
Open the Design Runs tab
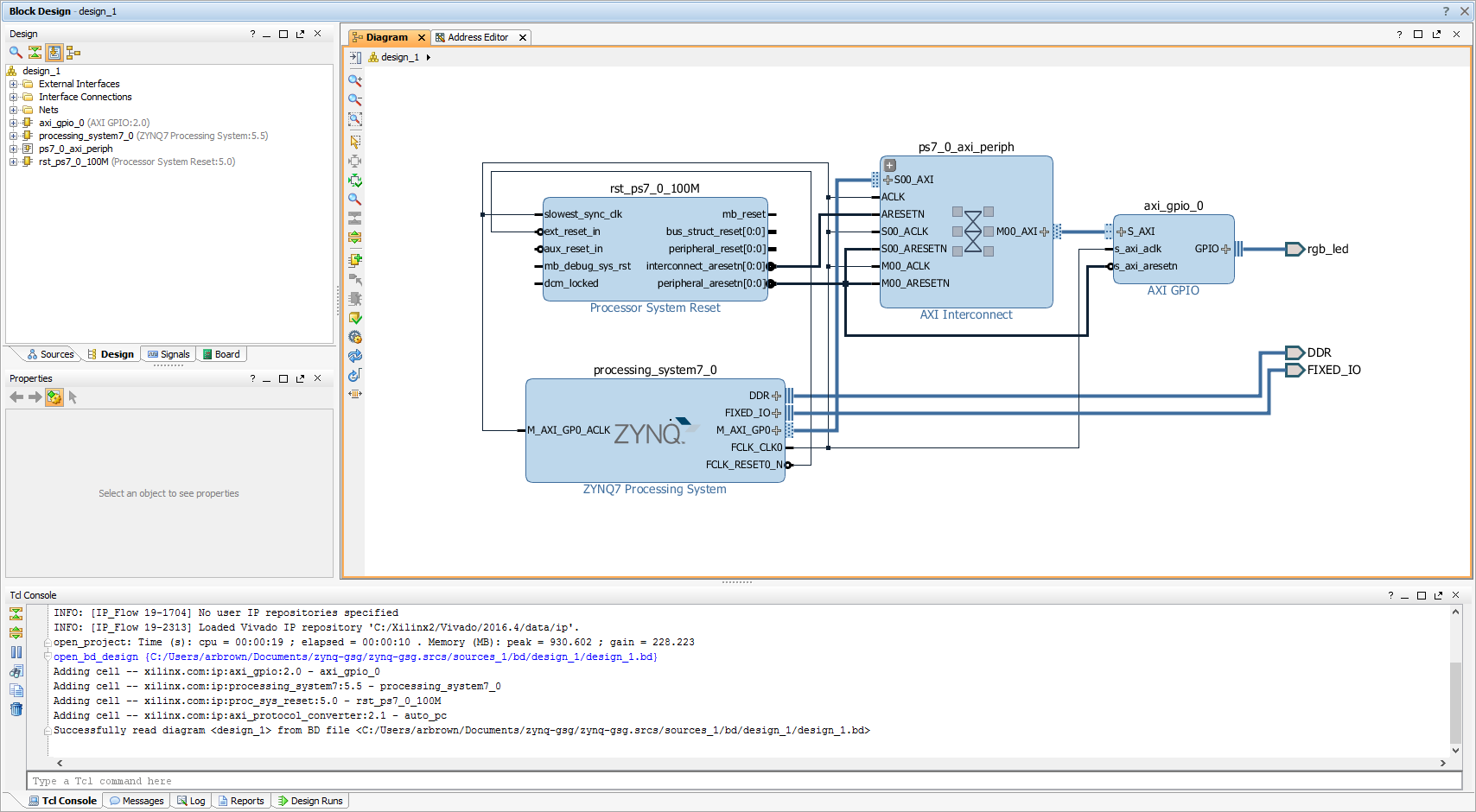pos(310,801)
